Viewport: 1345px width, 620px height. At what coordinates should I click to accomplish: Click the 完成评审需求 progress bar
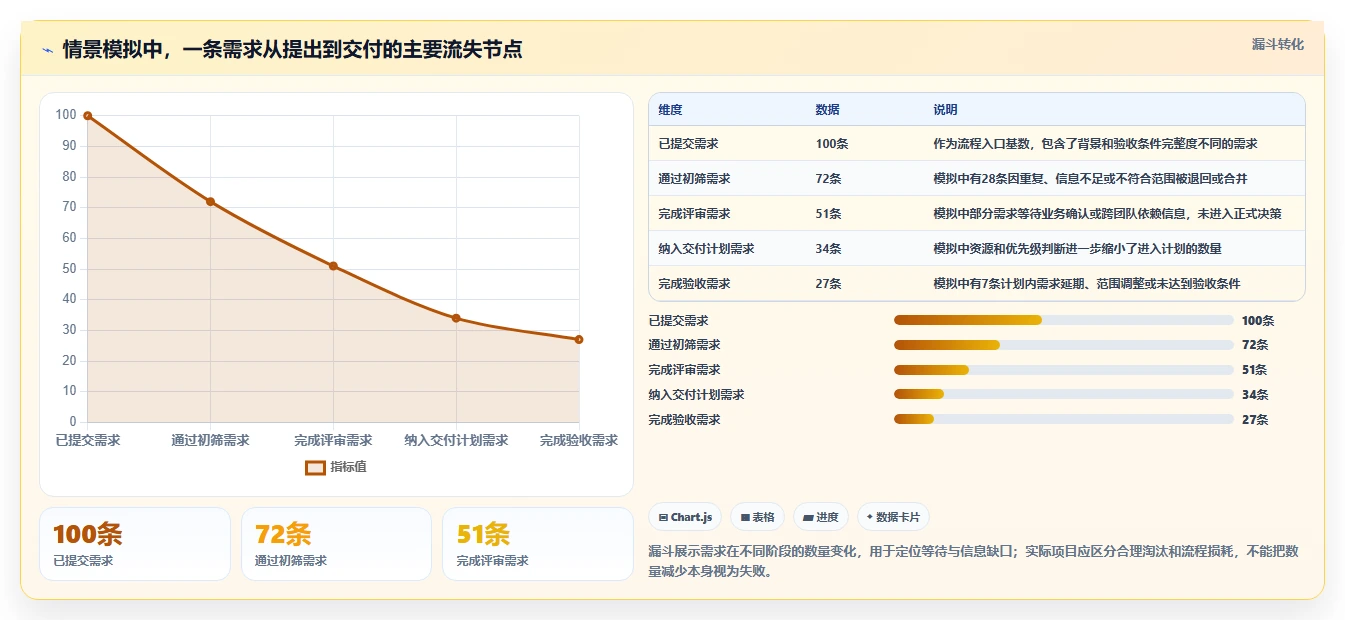(1063, 370)
